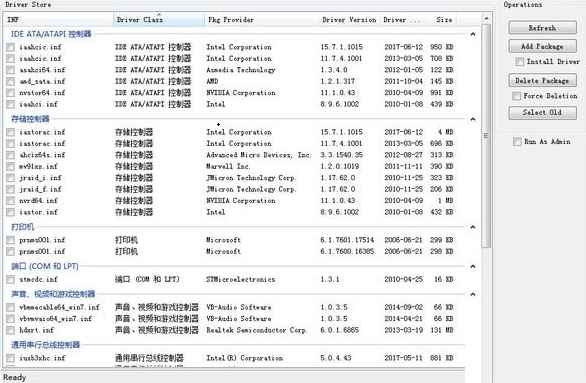586x383 pixels.
Task: Sort by Pkg Provider column header
Action: 261,20
